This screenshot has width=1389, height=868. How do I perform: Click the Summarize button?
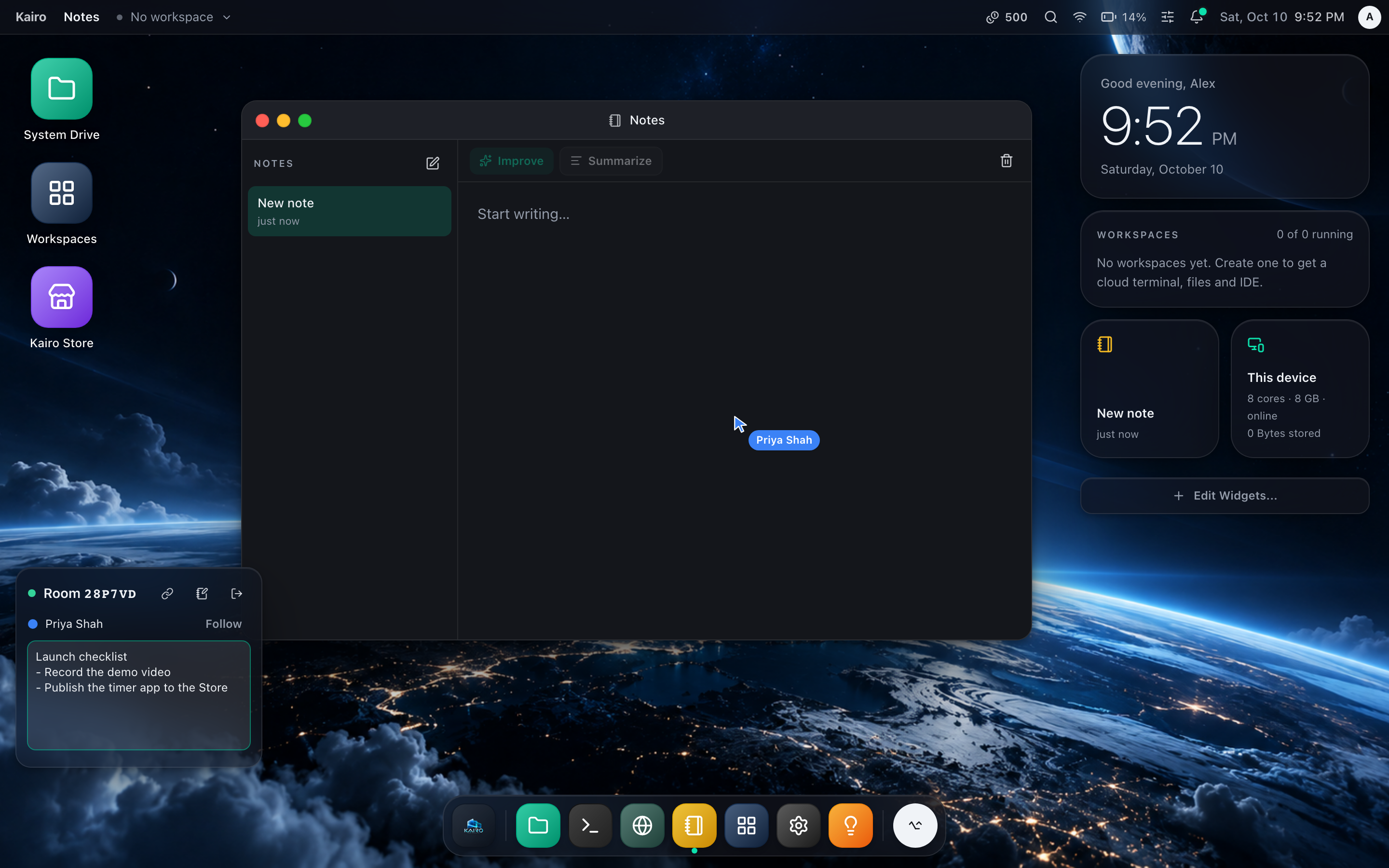tap(611, 161)
